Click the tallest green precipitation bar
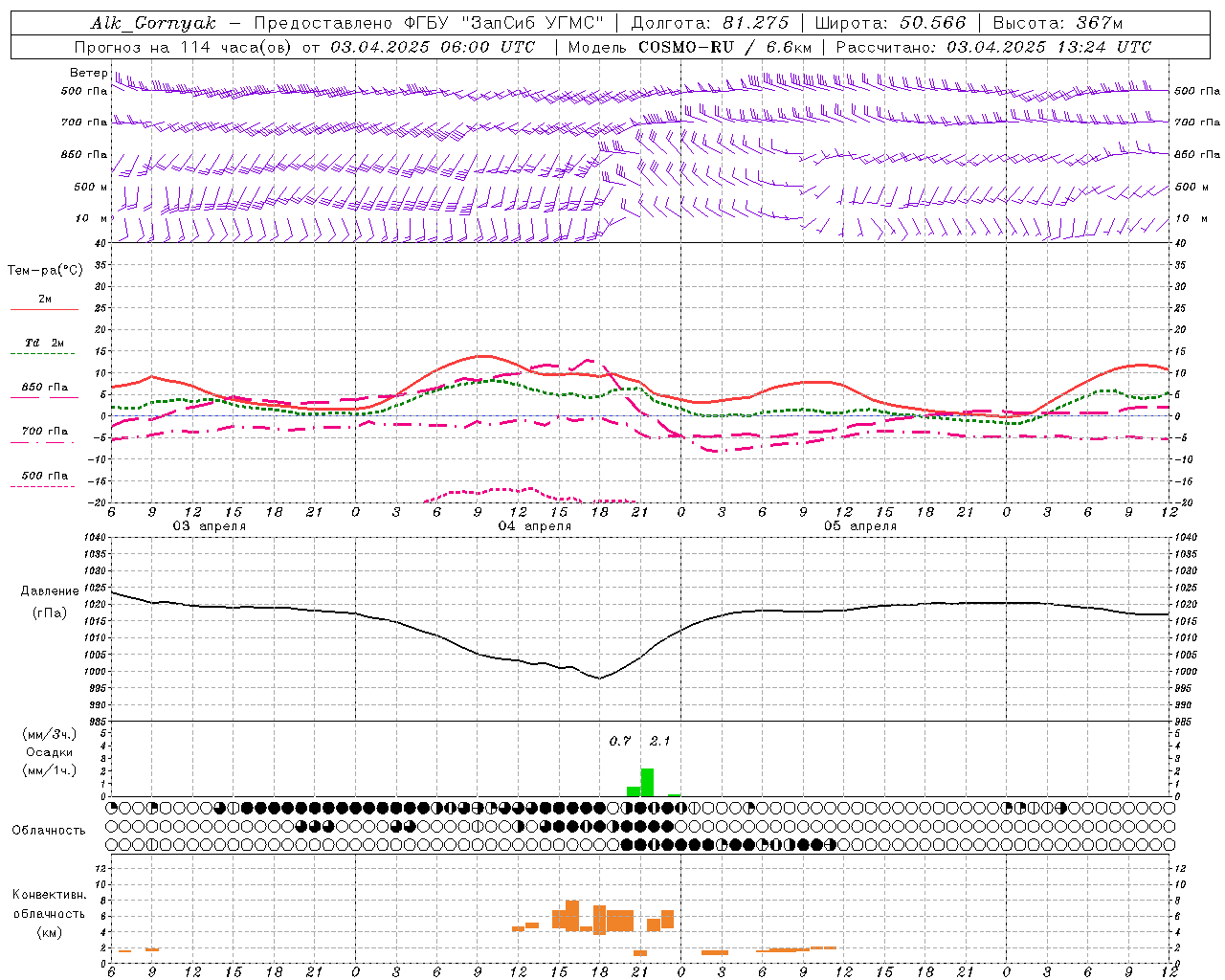The width and height of the screenshot is (1225, 980). pyautogui.click(x=647, y=782)
